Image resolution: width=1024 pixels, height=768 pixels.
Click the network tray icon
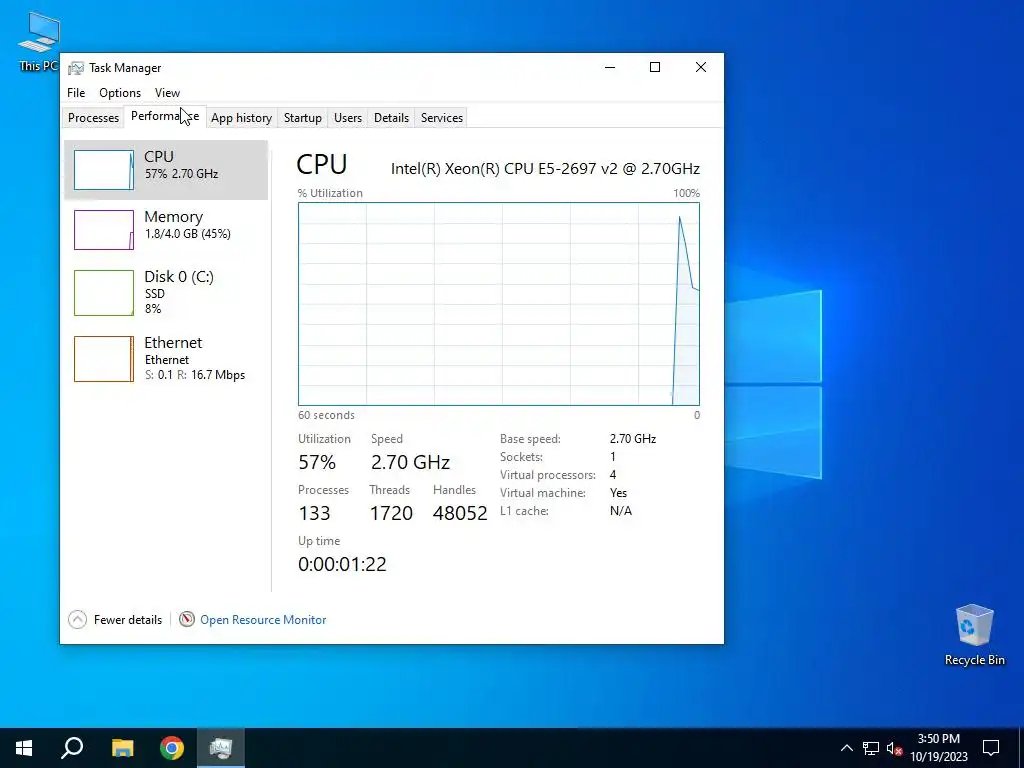tap(871, 748)
